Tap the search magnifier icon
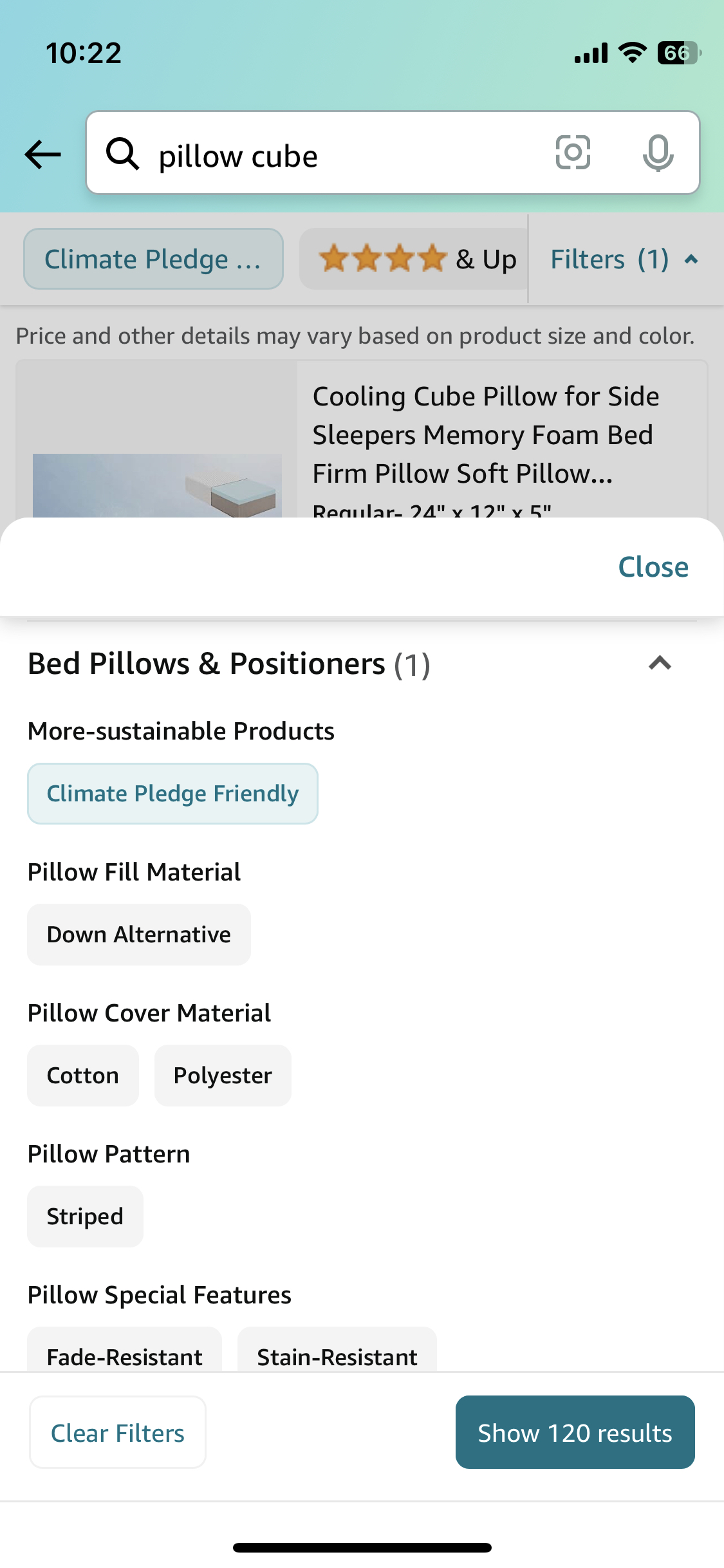This screenshot has height=1568, width=724. coord(122,154)
